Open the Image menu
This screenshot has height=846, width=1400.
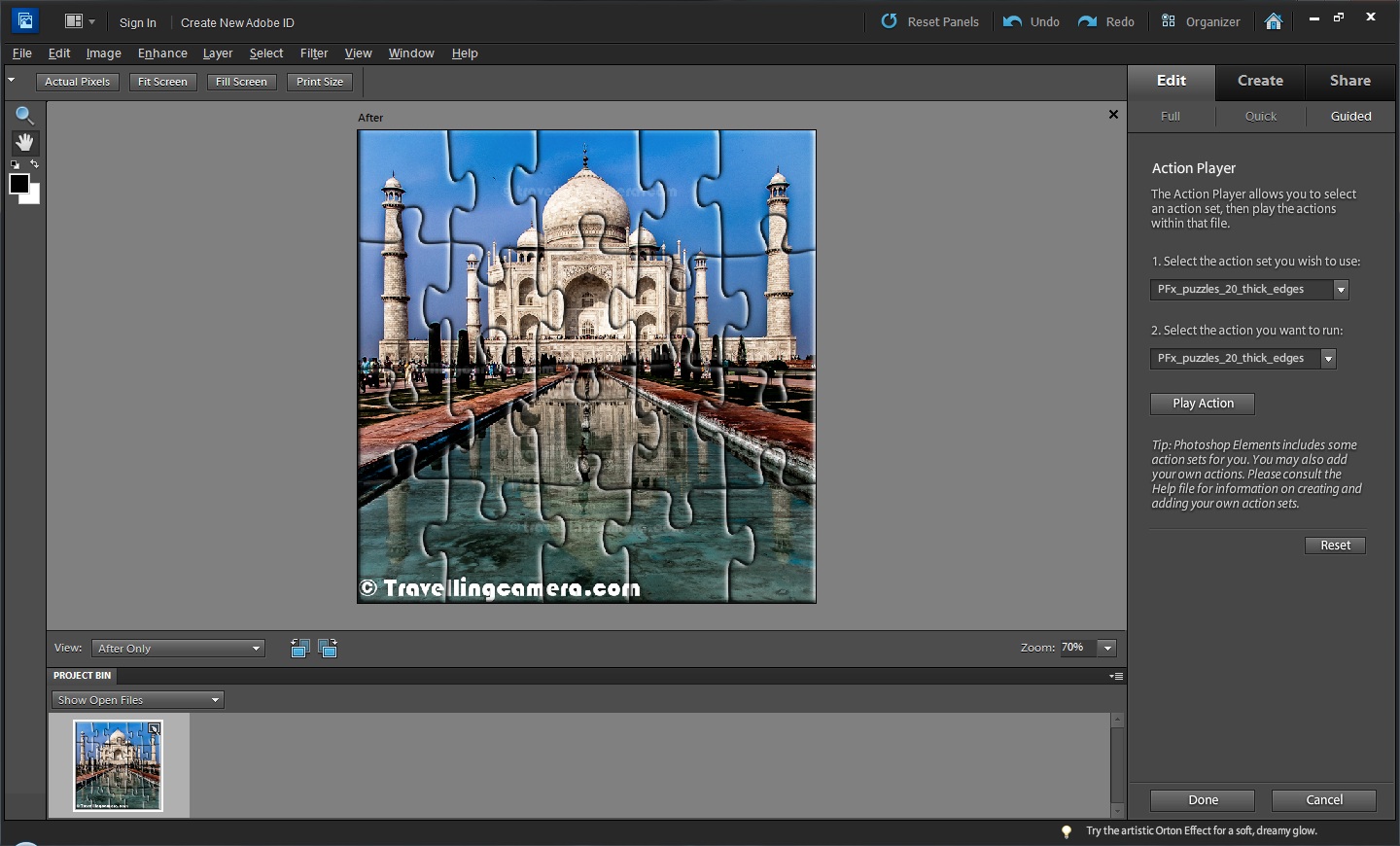pos(103,53)
